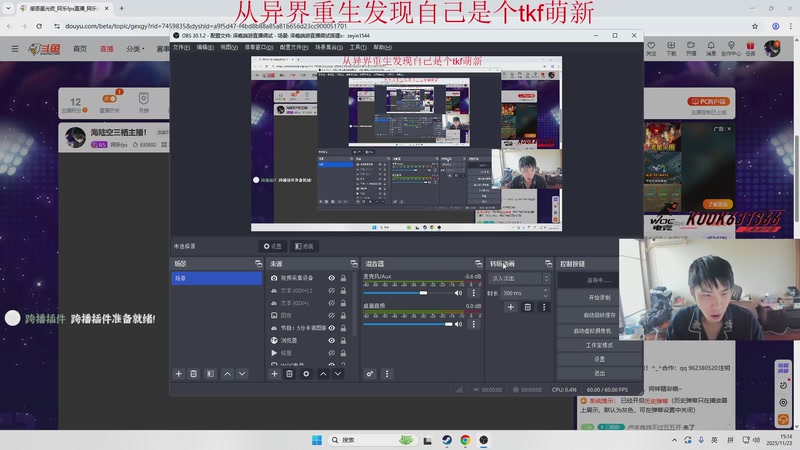The height and width of the screenshot is (450, 800).
Task: Click the 开始录制 start recording button
Action: coord(599,297)
